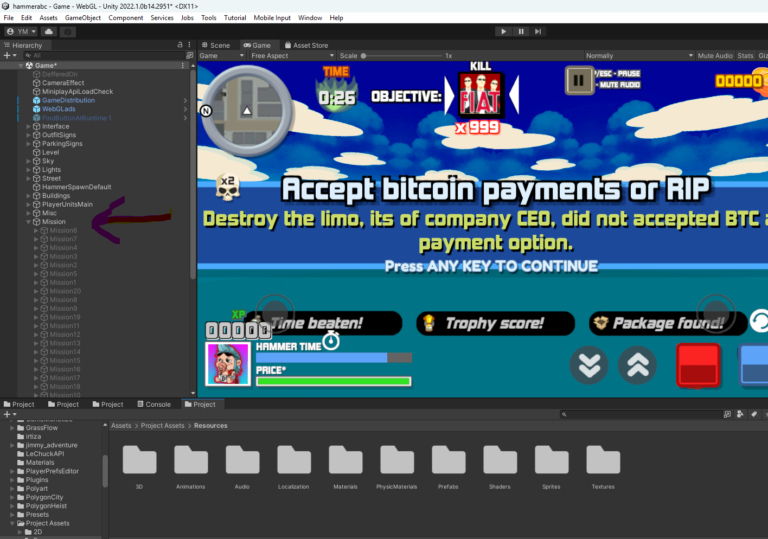Open the Prefabs folder
The image size is (768, 539).
[x=448, y=467]
